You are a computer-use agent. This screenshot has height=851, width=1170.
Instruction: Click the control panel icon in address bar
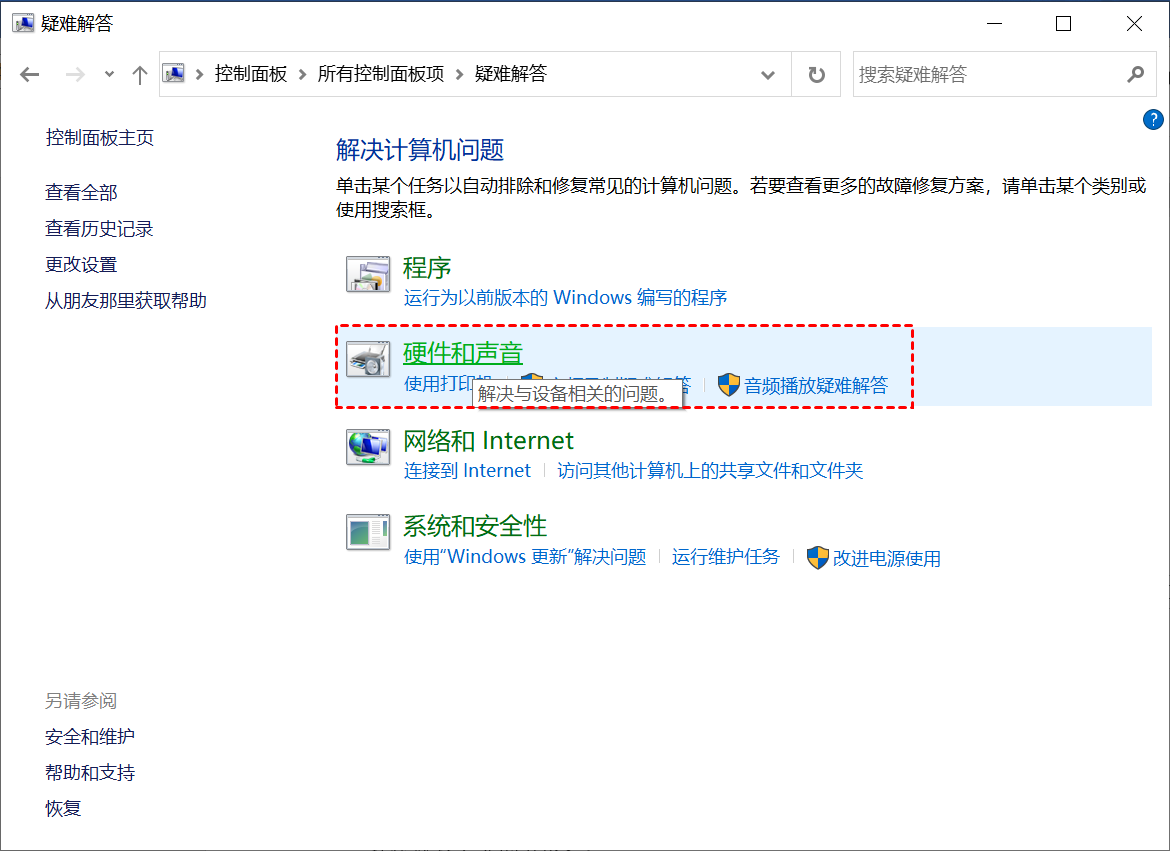pyautogui.click(x=174, y=73)
